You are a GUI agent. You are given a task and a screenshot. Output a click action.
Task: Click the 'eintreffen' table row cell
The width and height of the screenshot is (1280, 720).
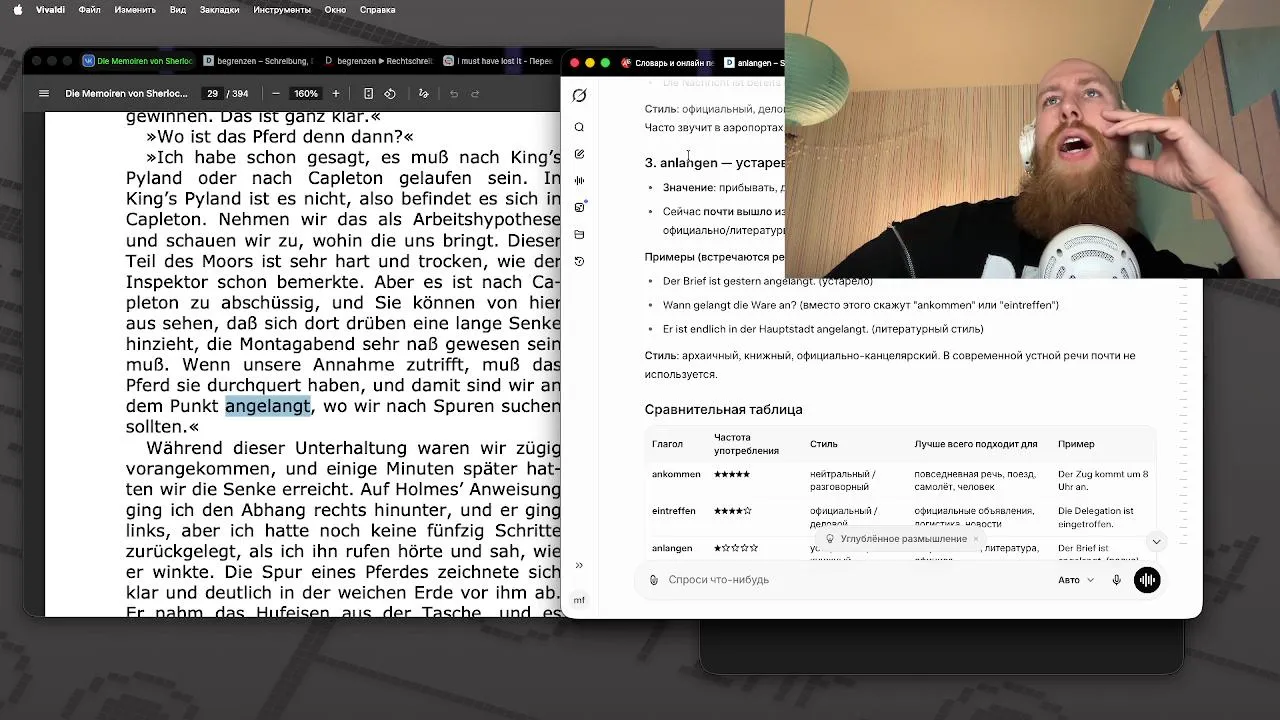(x=673, y=511)
